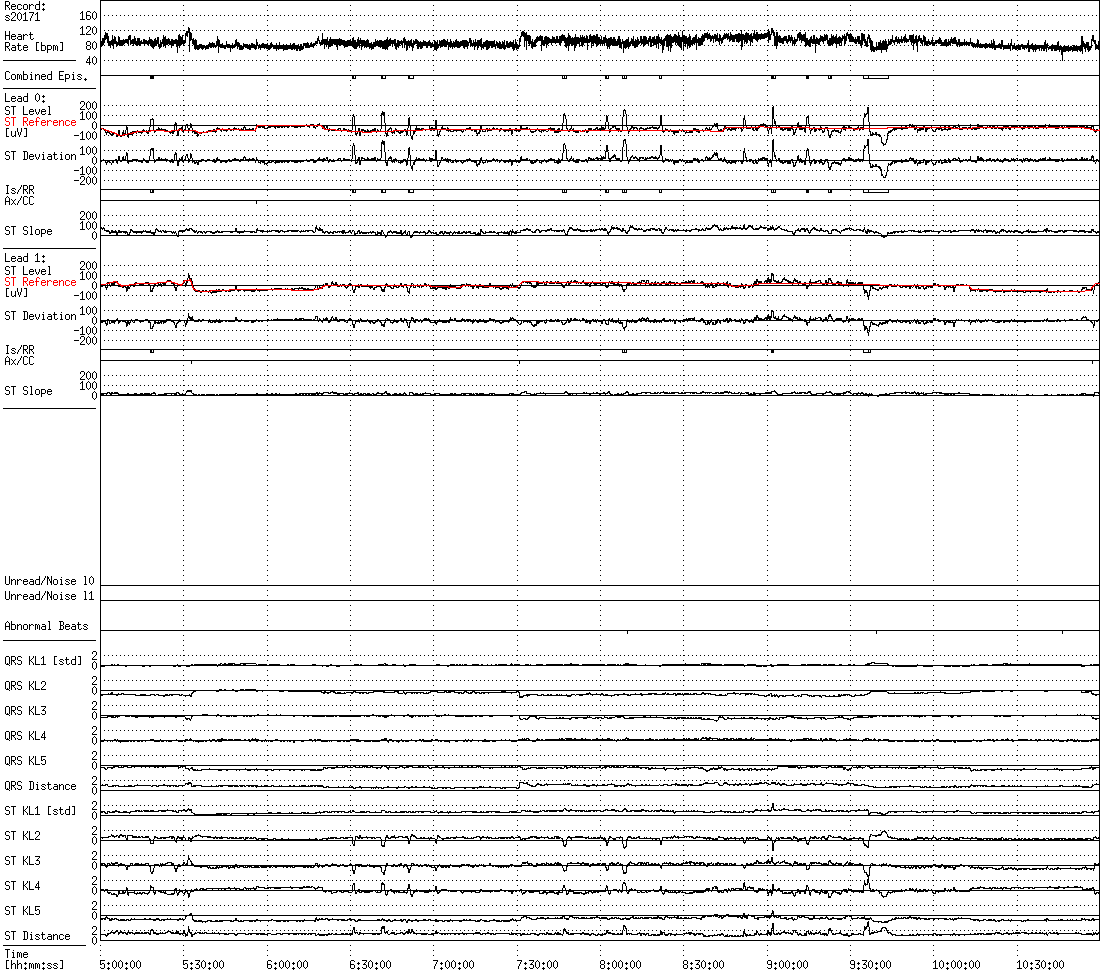Click the Lead 0 ST Slope label

coord(28,231)
